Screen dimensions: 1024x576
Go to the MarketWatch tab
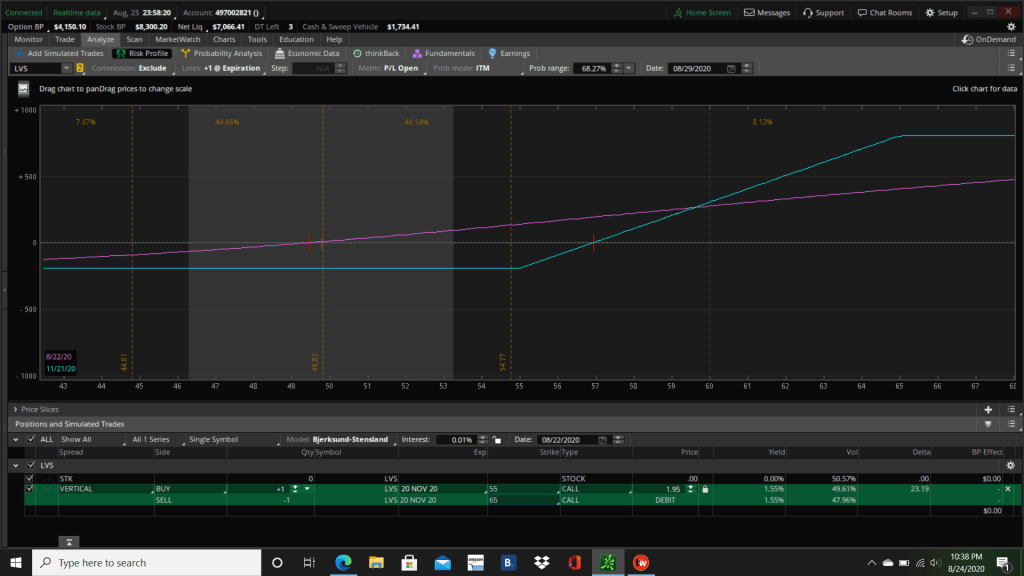tap(177, 39)
